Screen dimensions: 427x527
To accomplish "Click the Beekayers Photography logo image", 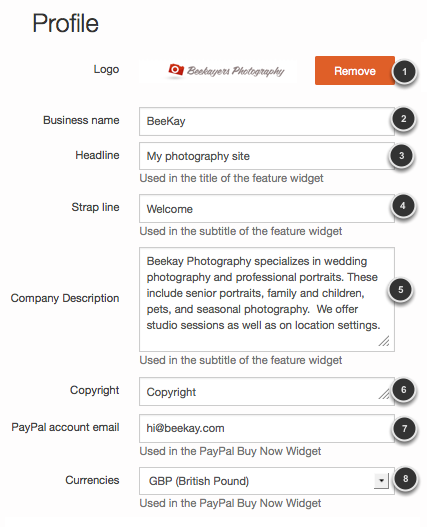I will (x=226, y=71).
